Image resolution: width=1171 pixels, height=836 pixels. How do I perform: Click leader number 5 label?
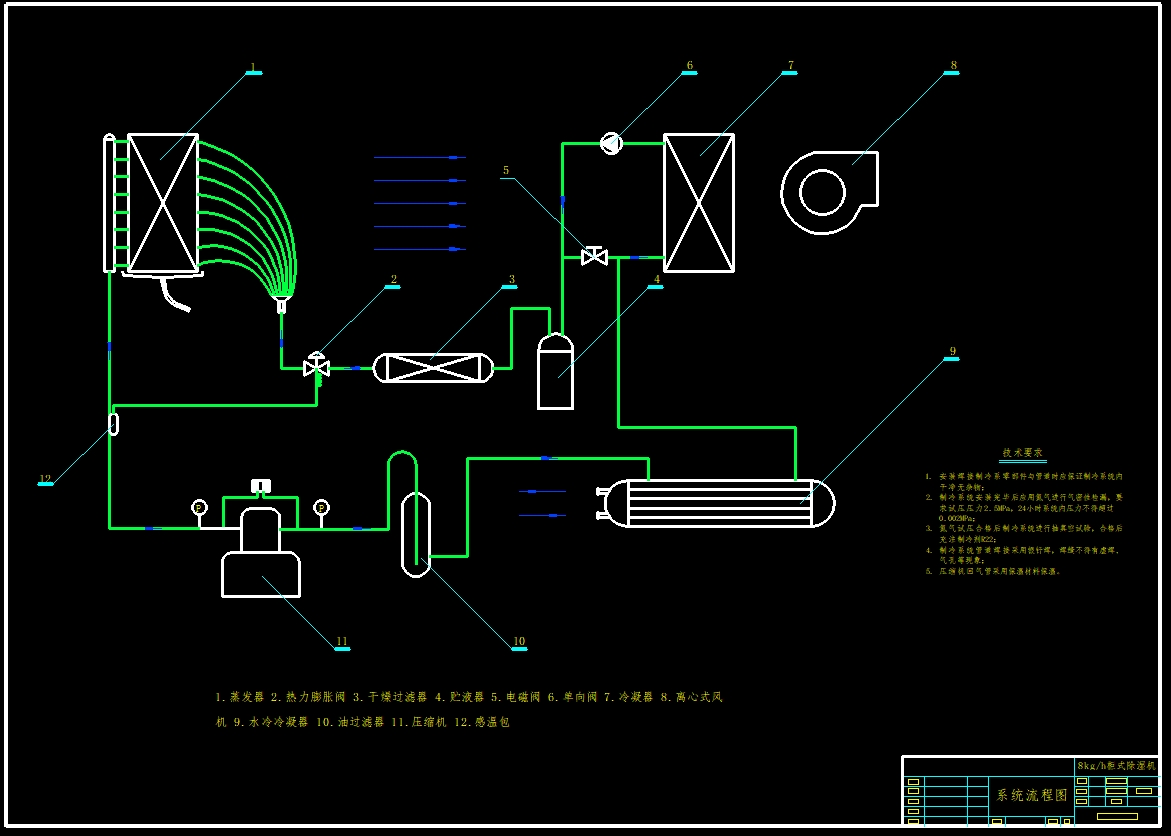[x=506, y=170]
